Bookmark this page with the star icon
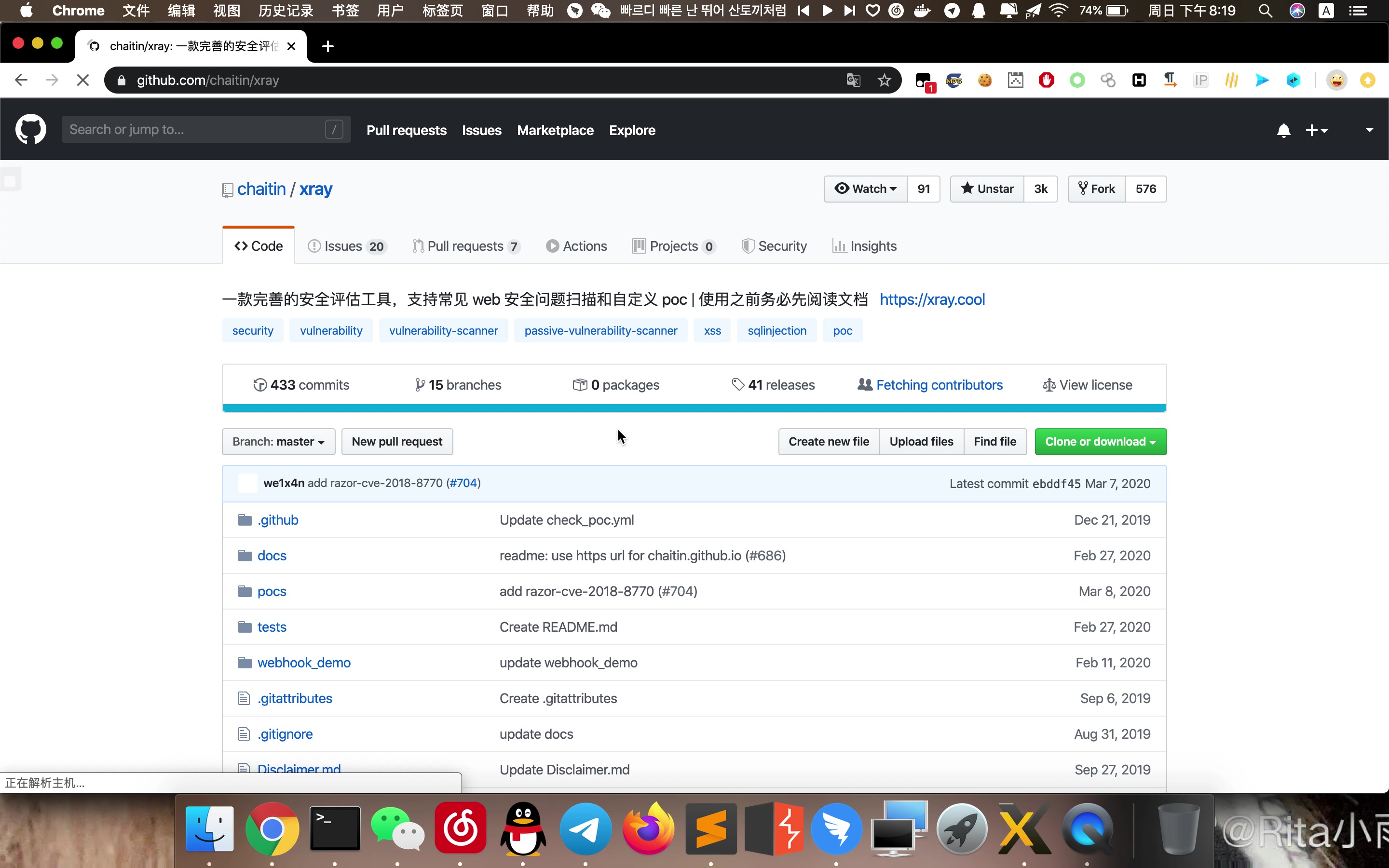Image resolution: width=1389 pixels, height=868 pixels. pyautogui.click(x=884, y=81)
